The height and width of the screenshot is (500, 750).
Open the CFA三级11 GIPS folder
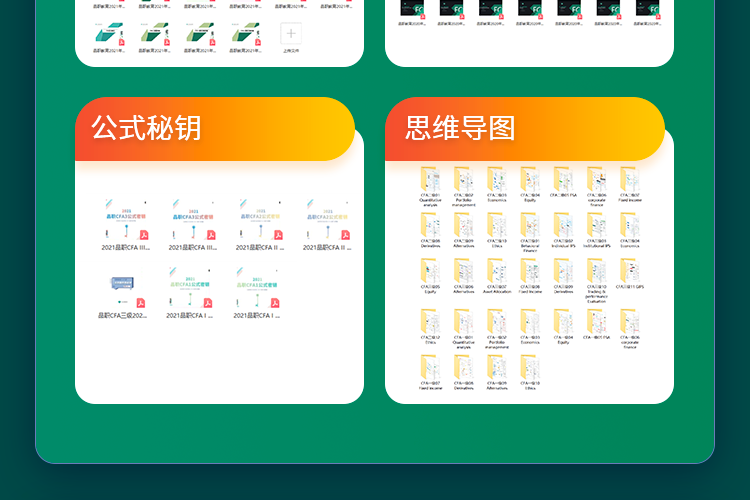(630, 274)
